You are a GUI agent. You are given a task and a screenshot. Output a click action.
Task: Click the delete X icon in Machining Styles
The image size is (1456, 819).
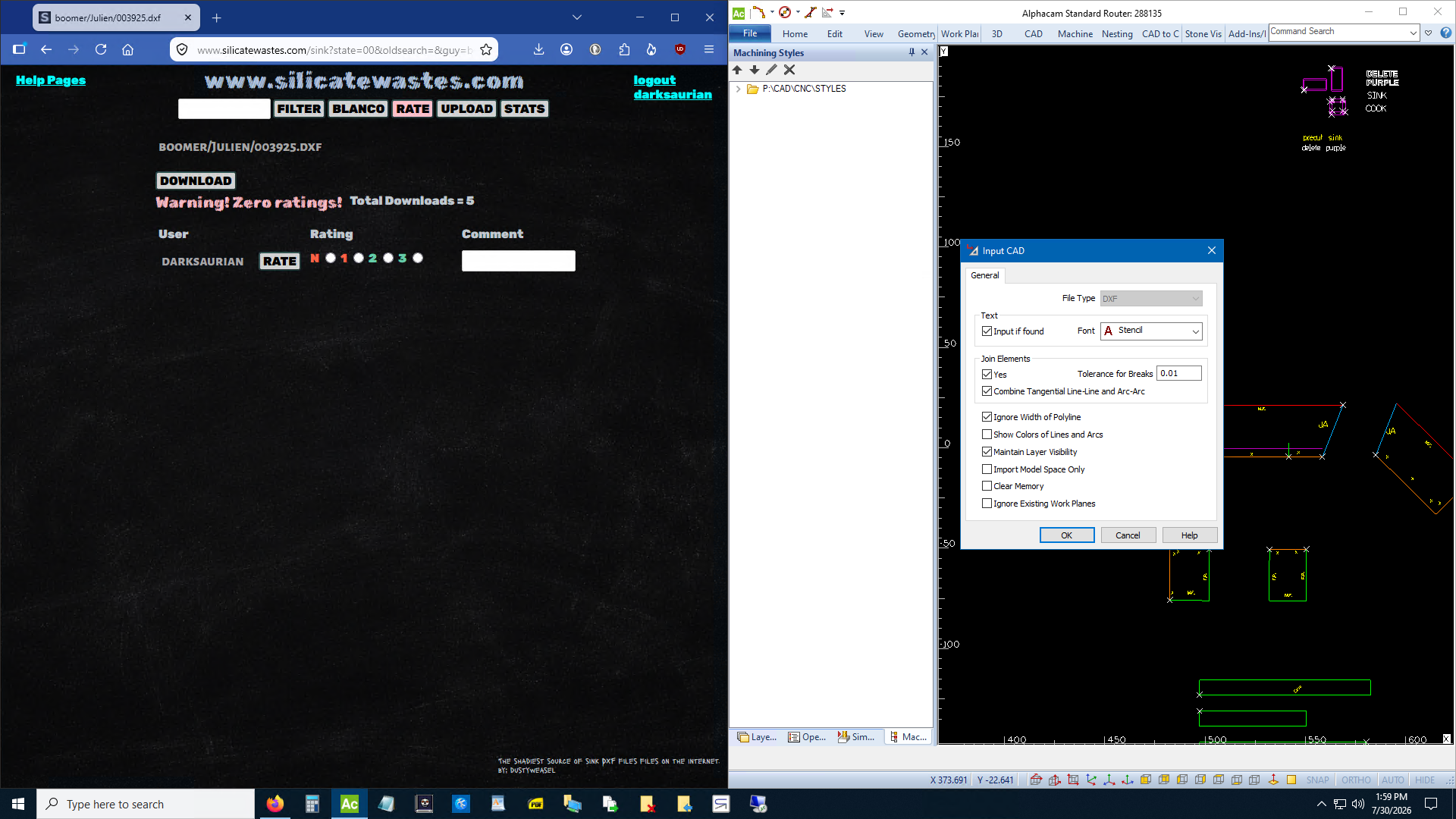point(789,70)
